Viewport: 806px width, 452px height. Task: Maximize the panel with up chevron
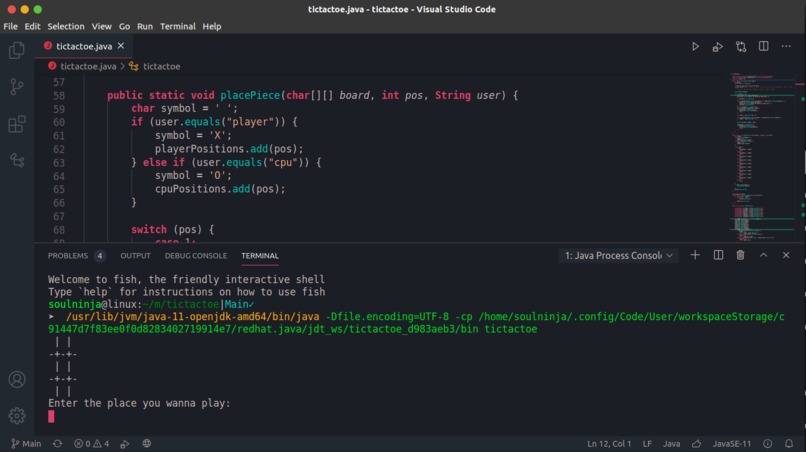(763, 255)
